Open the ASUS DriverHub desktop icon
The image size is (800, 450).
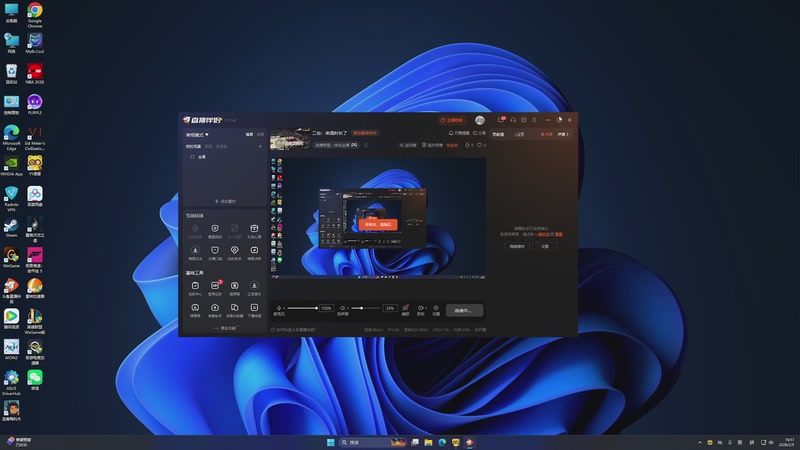(11, 383)
